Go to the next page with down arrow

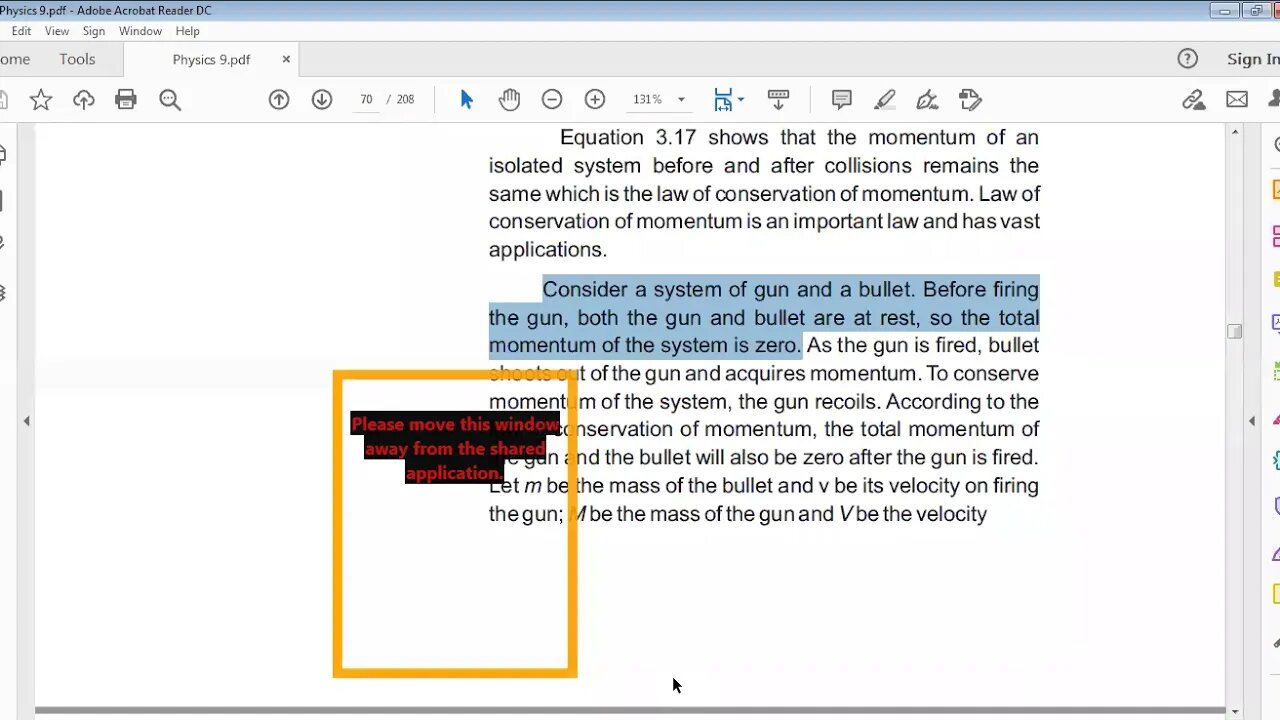pos(322,99)
